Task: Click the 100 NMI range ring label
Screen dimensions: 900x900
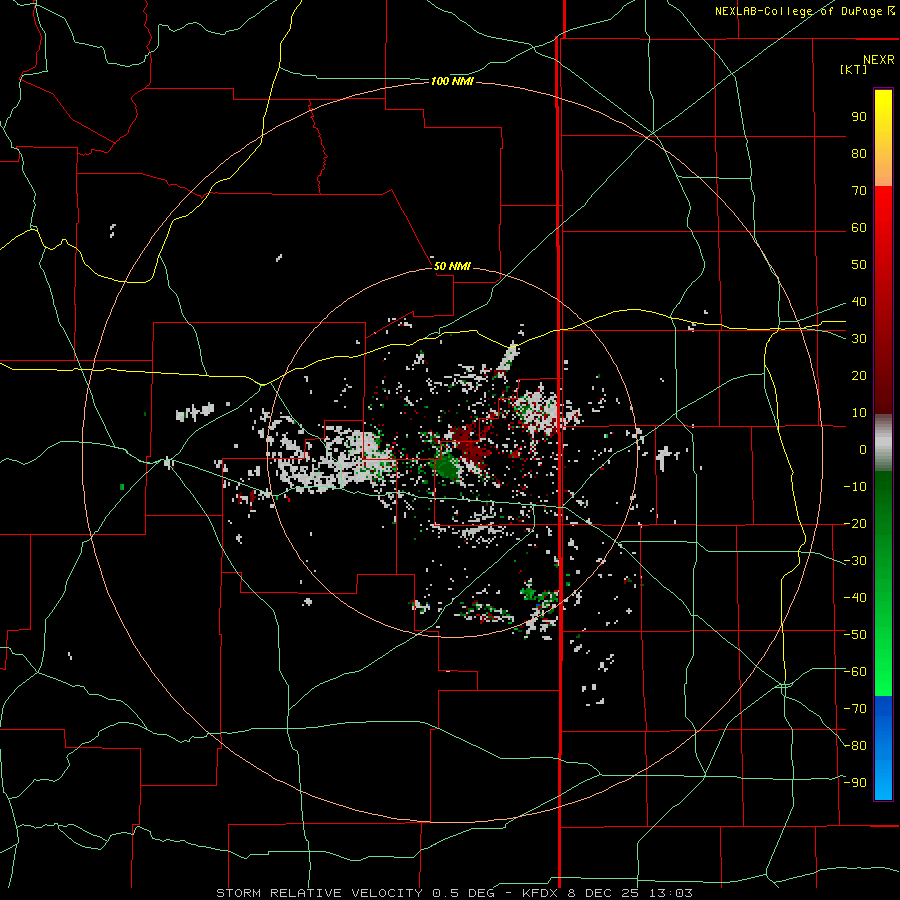Action: (x=452, y=82)
